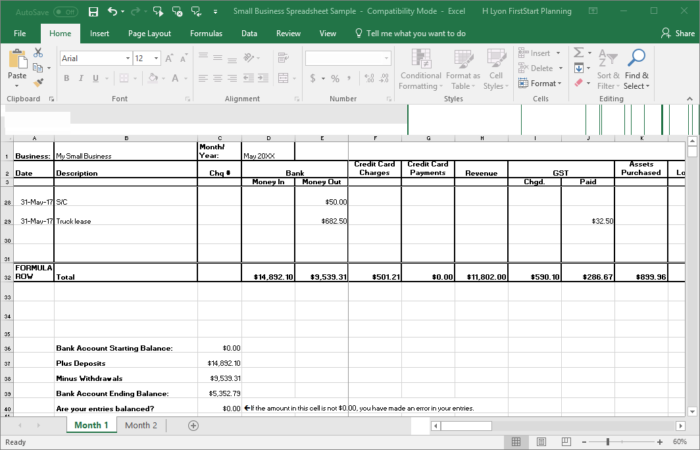The height and width of the screenshot is (450, 700).
Task: Switch to the Month 2 sheet tab
Action: point(141,425)
